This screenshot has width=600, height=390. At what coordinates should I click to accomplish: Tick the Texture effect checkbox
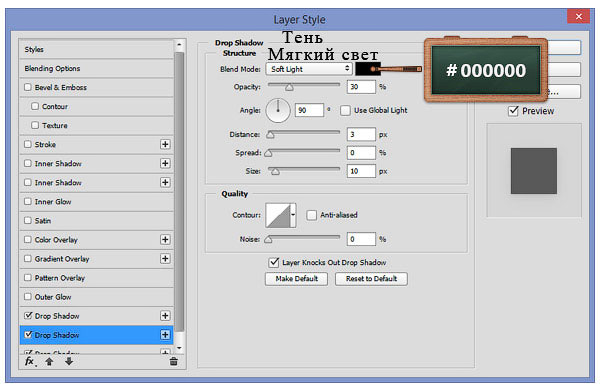(x=35, y=125)
